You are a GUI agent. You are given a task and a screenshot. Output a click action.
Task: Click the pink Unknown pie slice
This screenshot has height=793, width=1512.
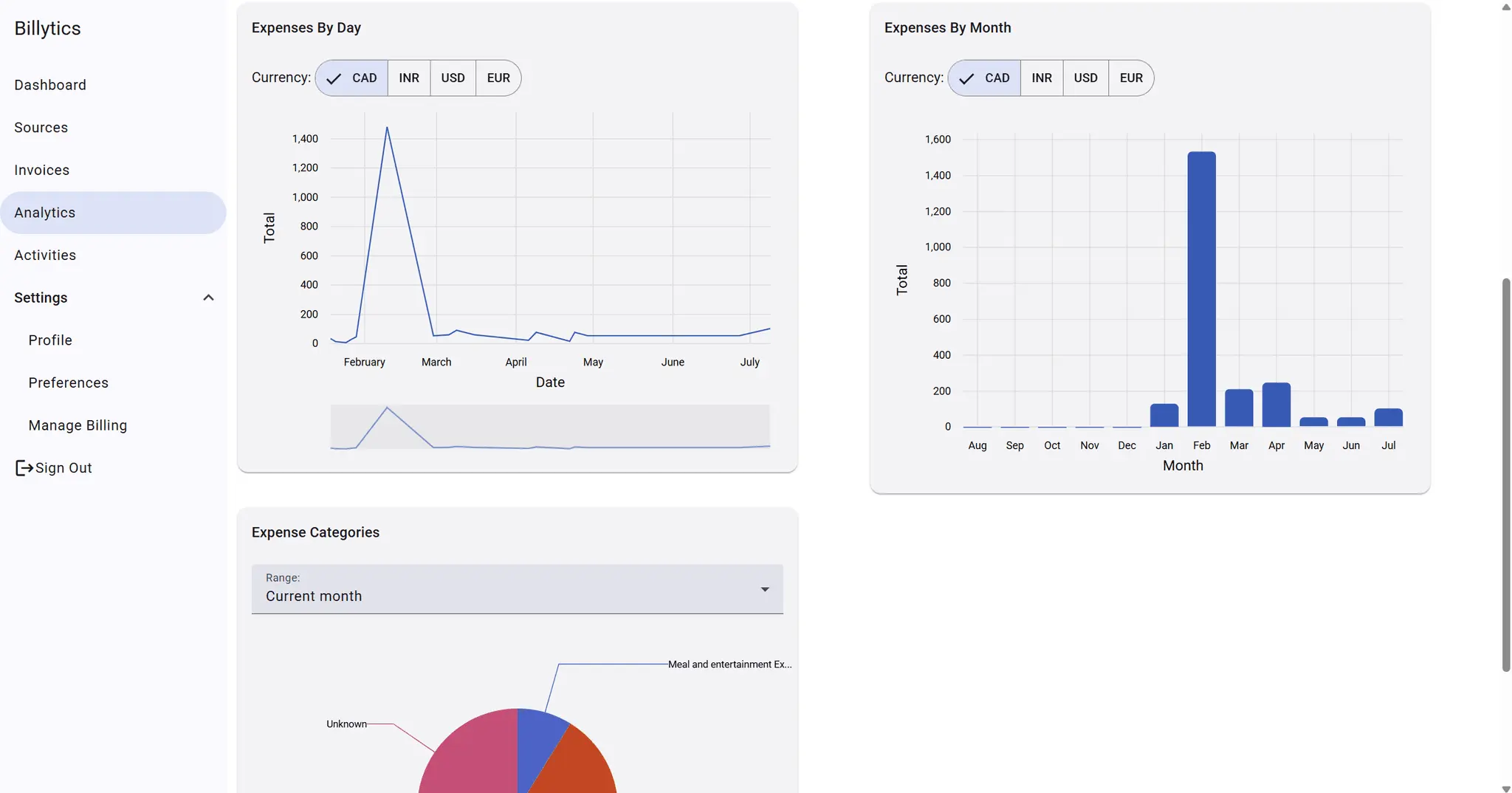[x=476, y=757]
